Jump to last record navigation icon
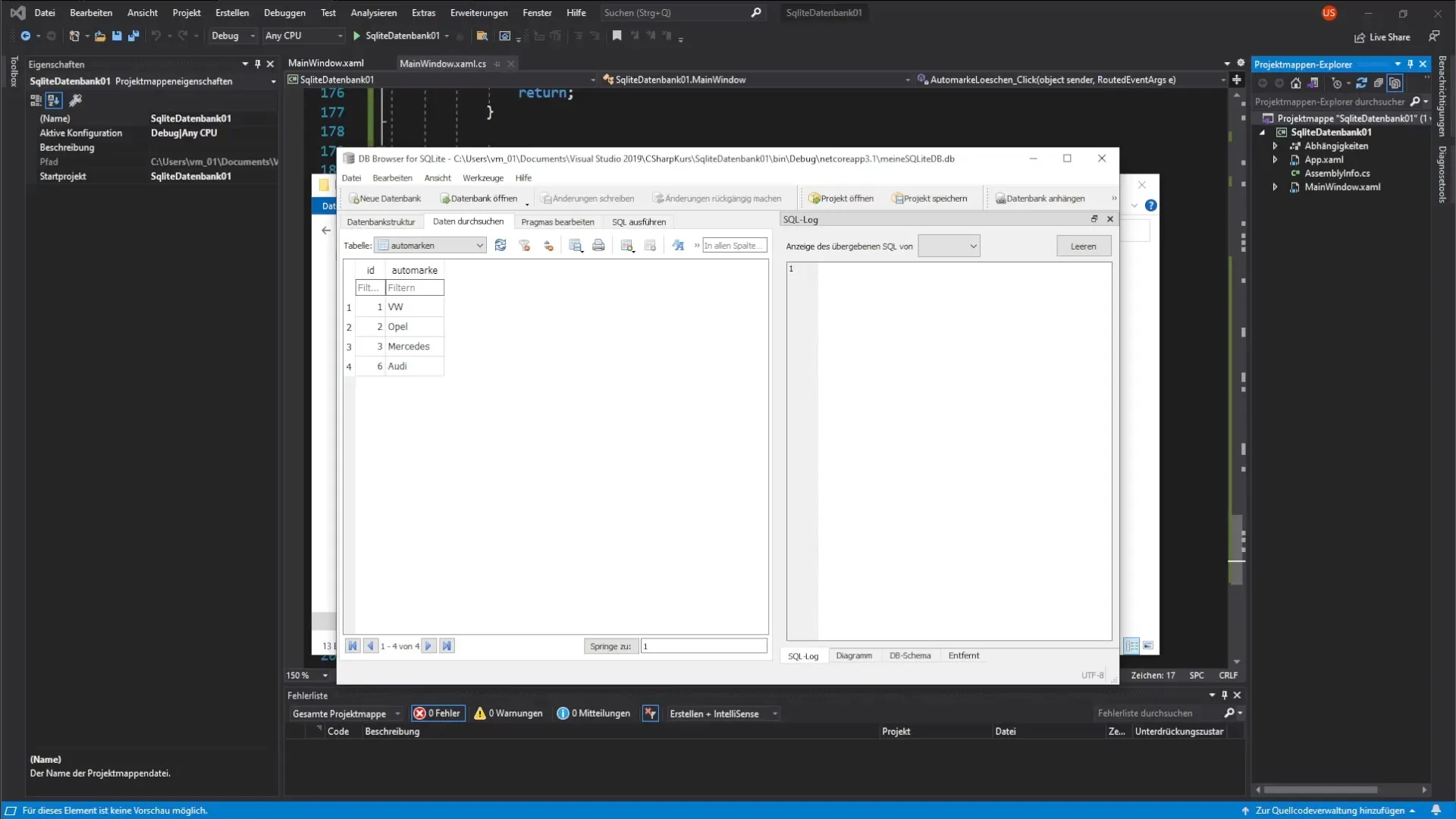Image resolution: width=1456 pixels, height=819 pixels. [x=447, y=646]
